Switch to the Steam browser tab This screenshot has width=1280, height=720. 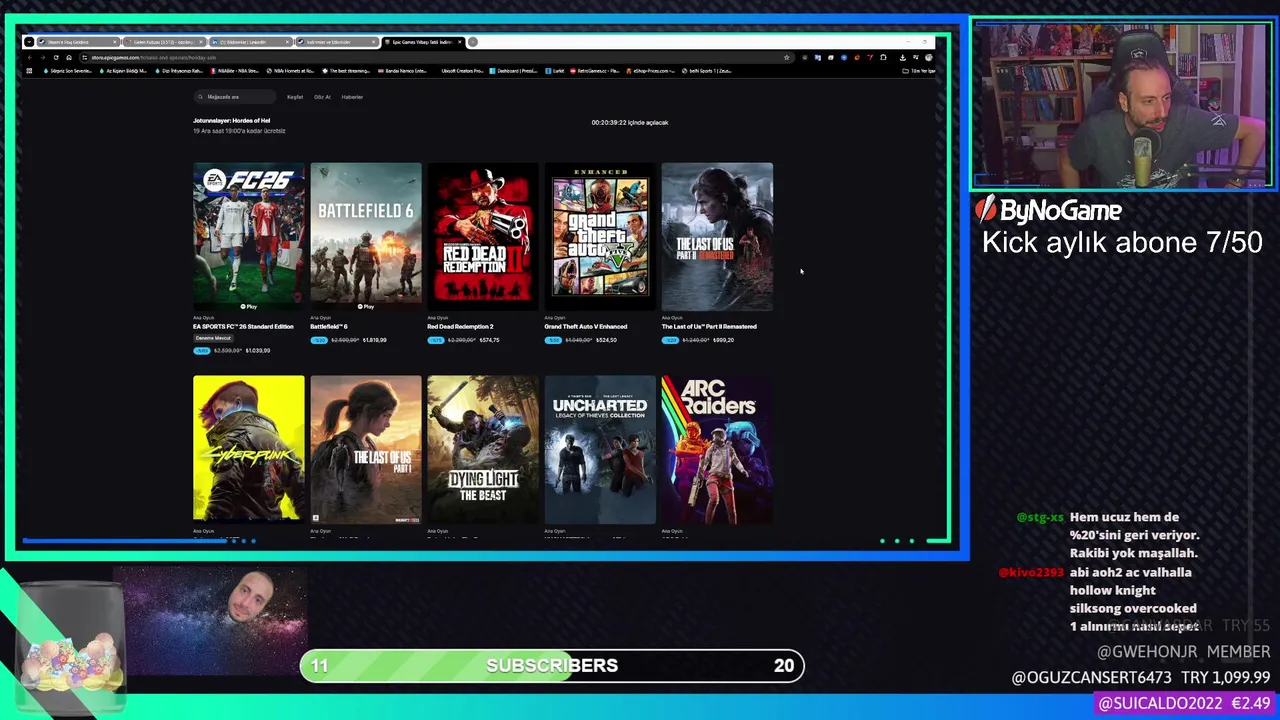[77, 42]
